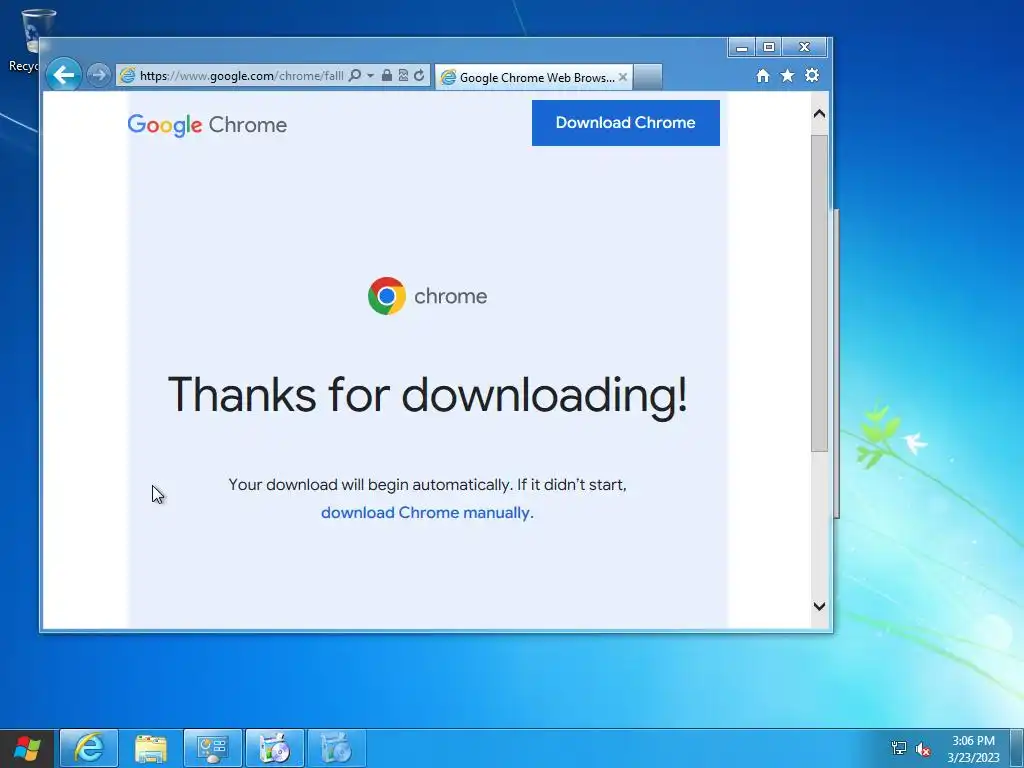The width and height of the screenshot is (1024, 768).
Task: Click the download Chrome manually link
Action: tap(425, 513)
